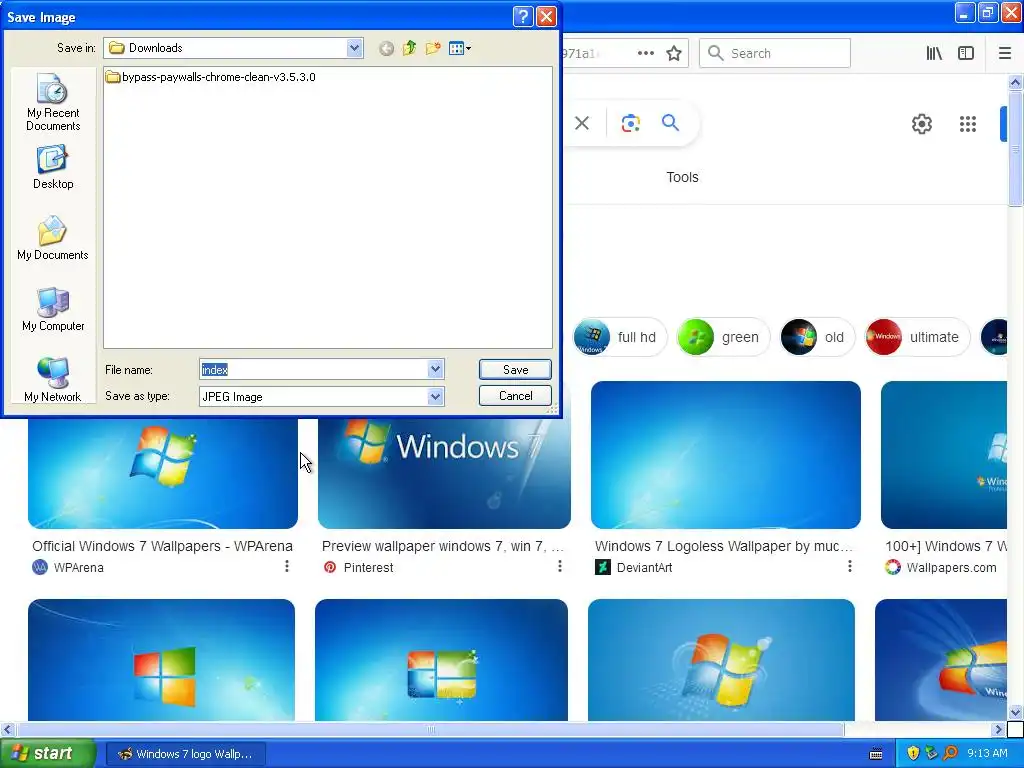This screenshot has width=1024, height=768.
Task: Click the 'Windows 7 Logoless Wallpaper' title link
Action: coord(724,546)
